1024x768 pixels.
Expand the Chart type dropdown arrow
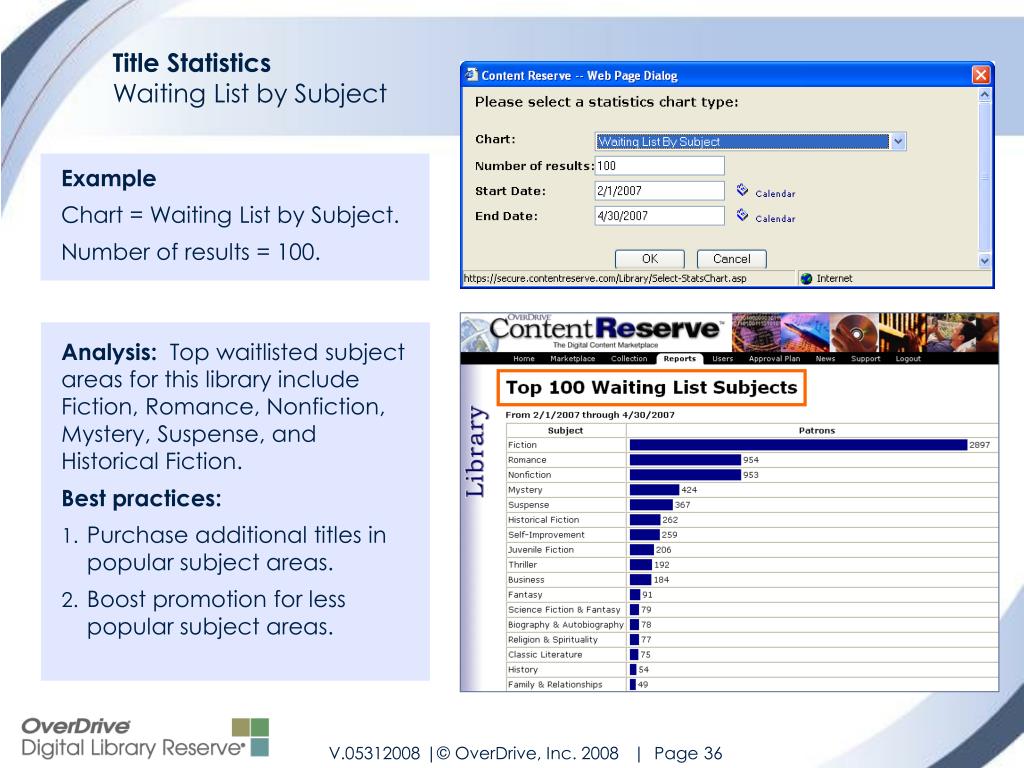pyautogui.click(x=898, y=141)
